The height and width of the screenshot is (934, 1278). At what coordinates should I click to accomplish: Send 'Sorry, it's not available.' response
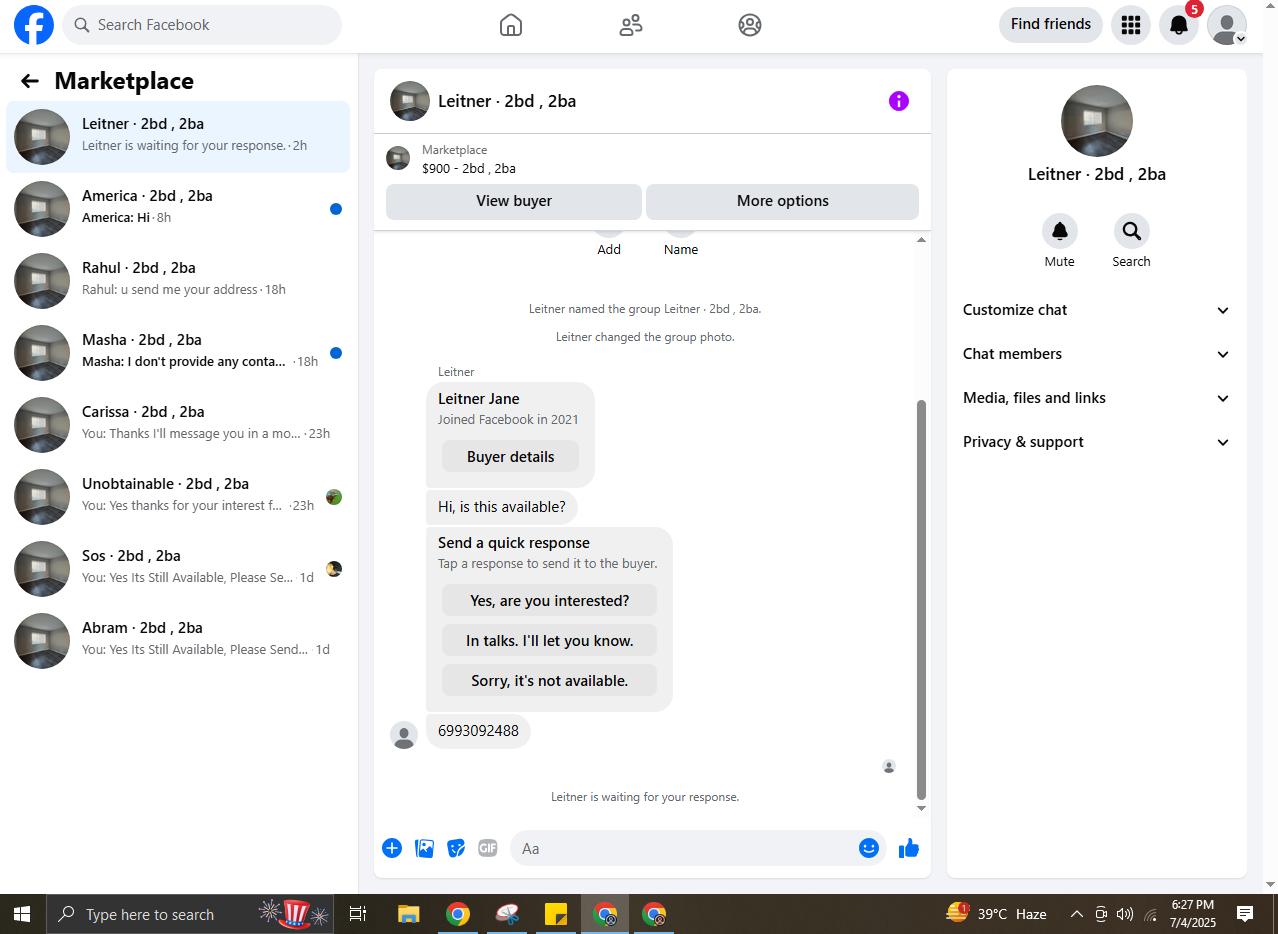coord(549,681)
